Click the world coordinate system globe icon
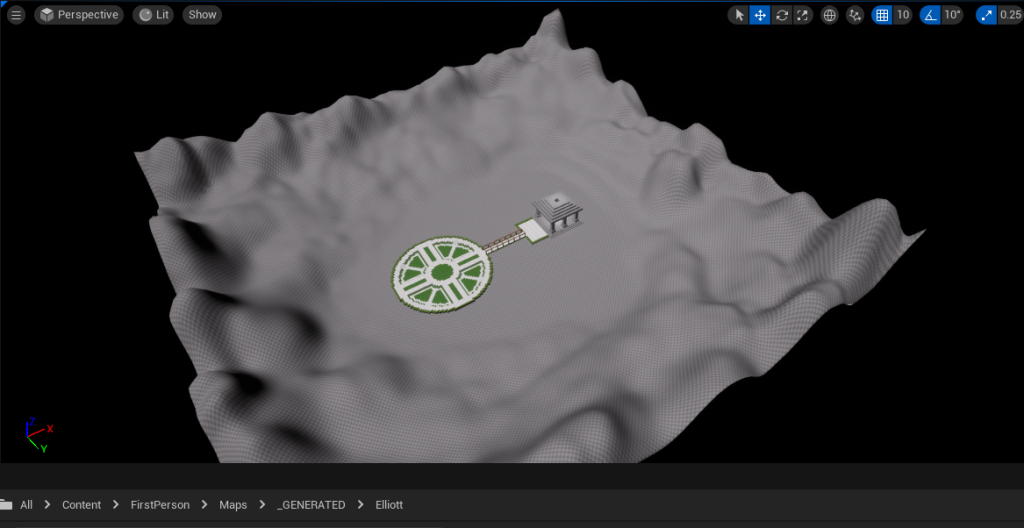The width and height of the screenshot is (1024, 528). pos(829,15)
